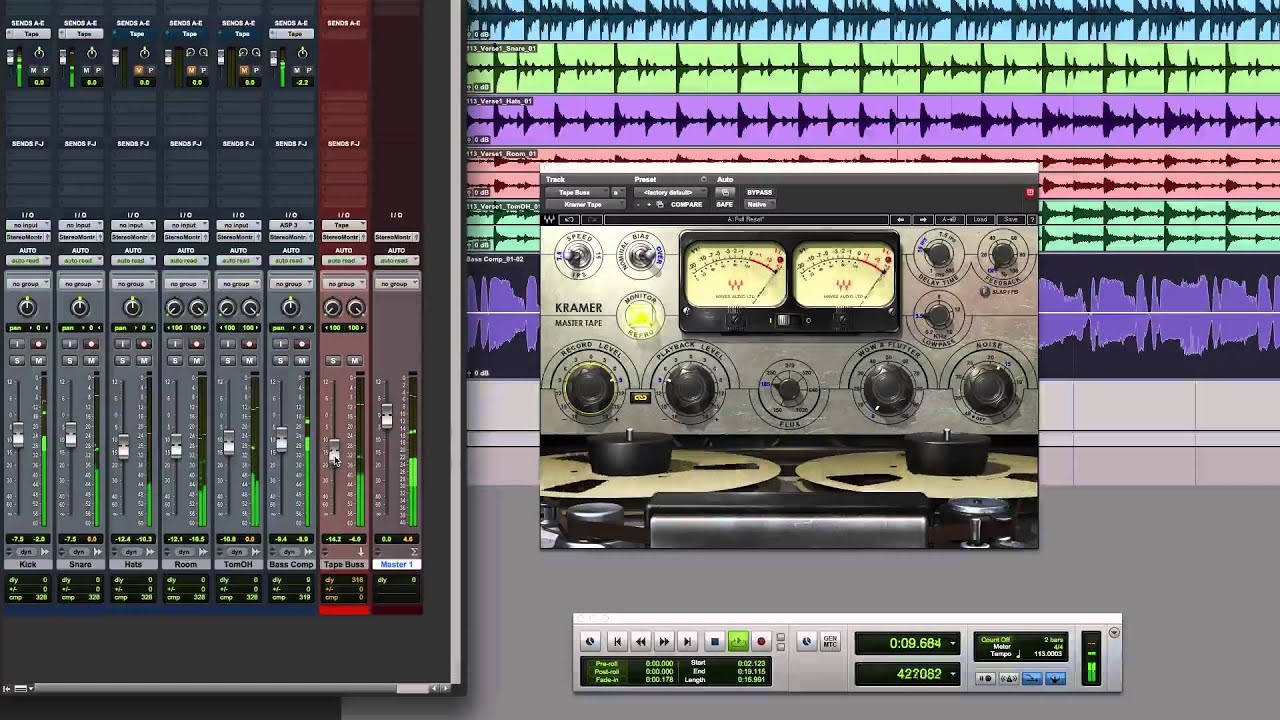Image resolution: width=1280 pixels, height=720 pixels.
Task: Mute the Hats channel
Action: click(144, 360)
